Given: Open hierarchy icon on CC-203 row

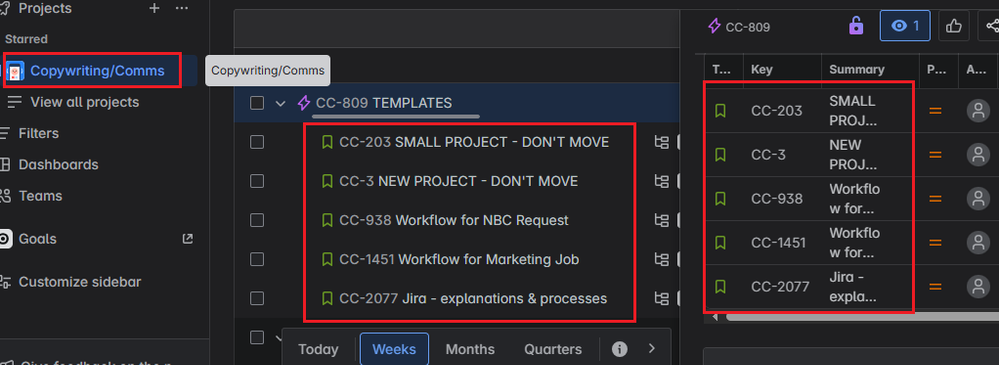Looking at the screenshot, I should (x=662, y=143).
